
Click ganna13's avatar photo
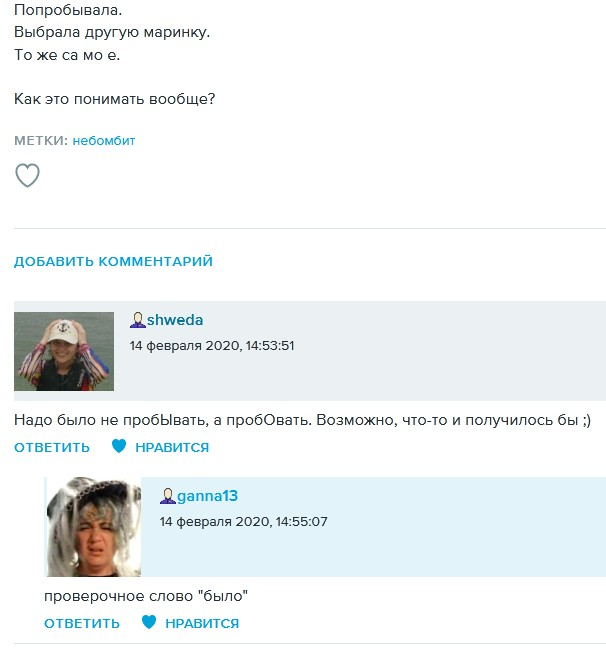click(x=93, y=527)
